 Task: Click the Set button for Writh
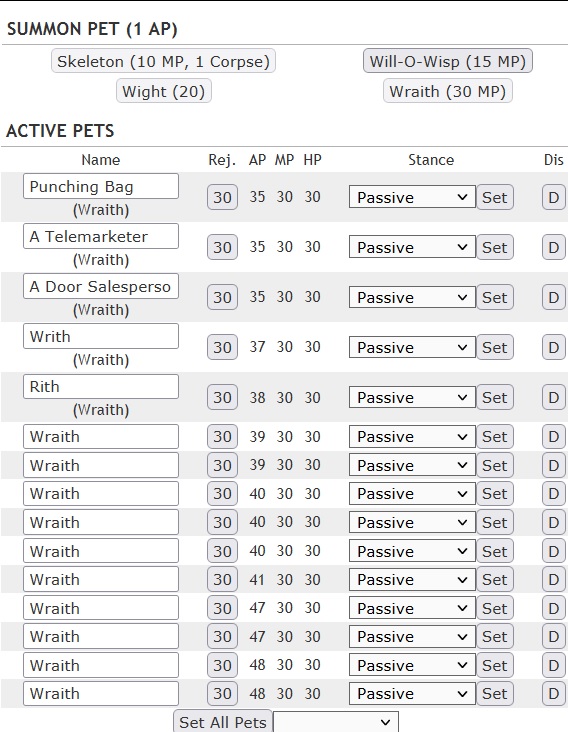[495, 347]
